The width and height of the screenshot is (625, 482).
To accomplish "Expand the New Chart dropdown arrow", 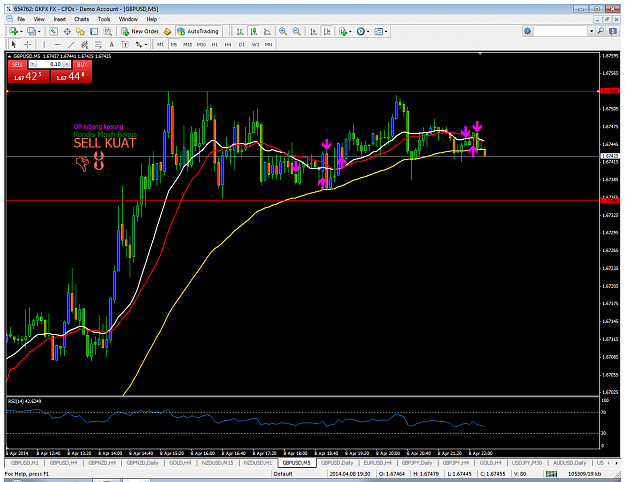I will pyautogui.click(x=21, y=31).
